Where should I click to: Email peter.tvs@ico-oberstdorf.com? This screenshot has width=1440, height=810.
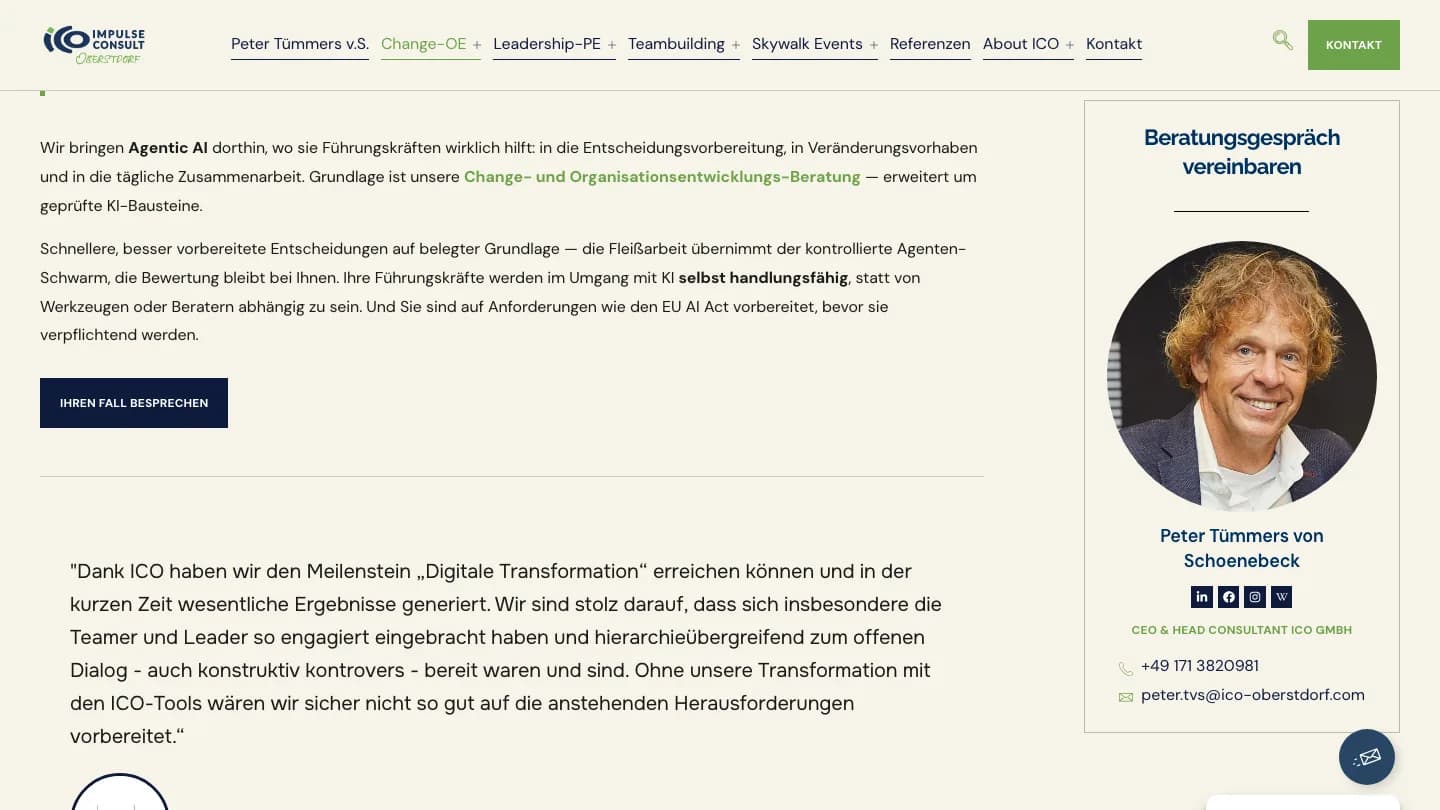tap(1253, 695)
